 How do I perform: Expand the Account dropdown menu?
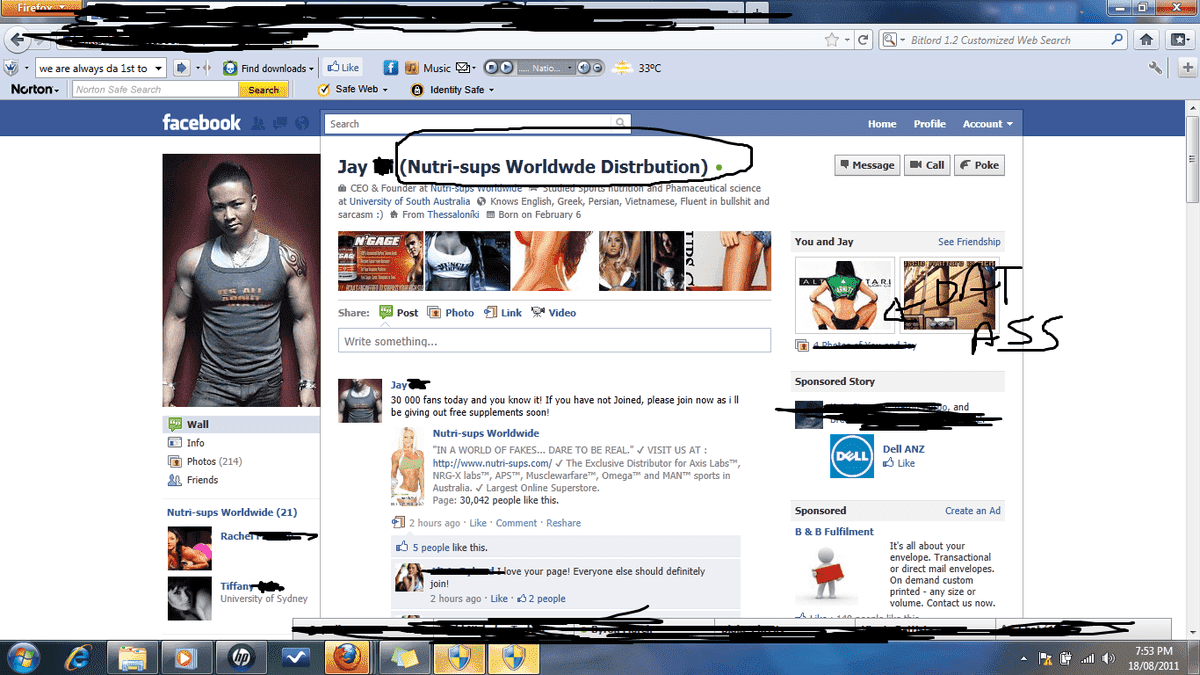(987, 124)
